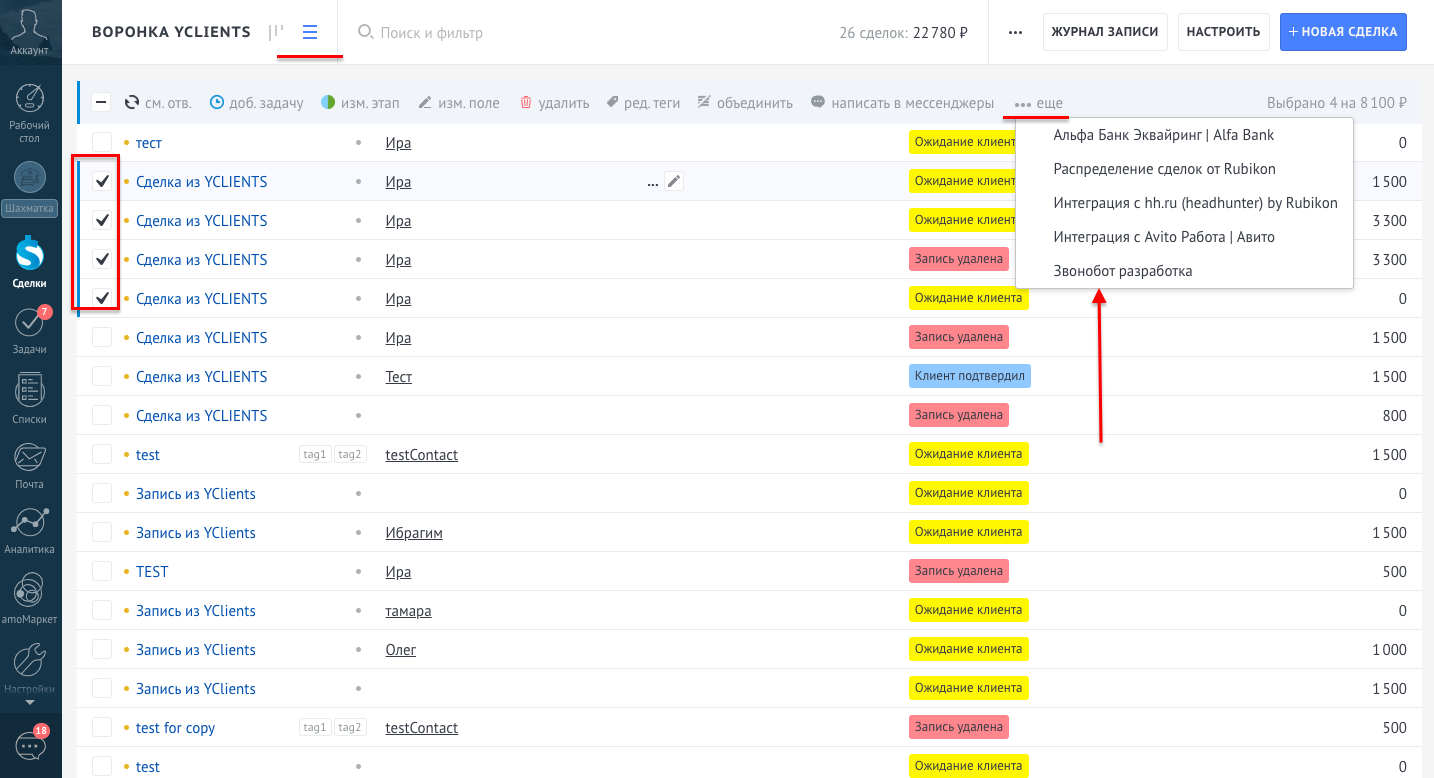Open the тест deal link
This screenshot has height=778, width=1434.
[149, 143]
